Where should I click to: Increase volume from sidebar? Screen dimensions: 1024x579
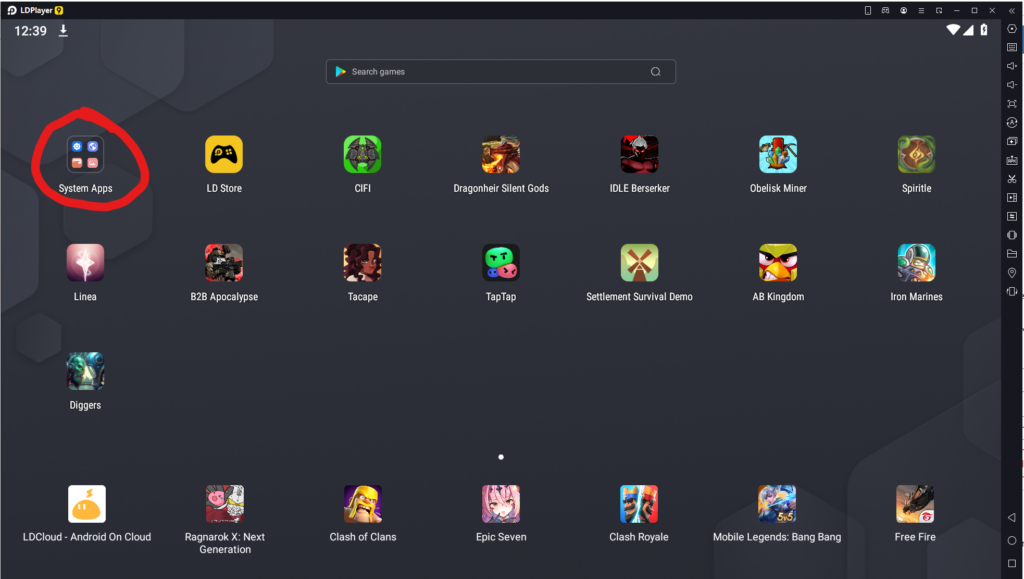point(1012,66)
